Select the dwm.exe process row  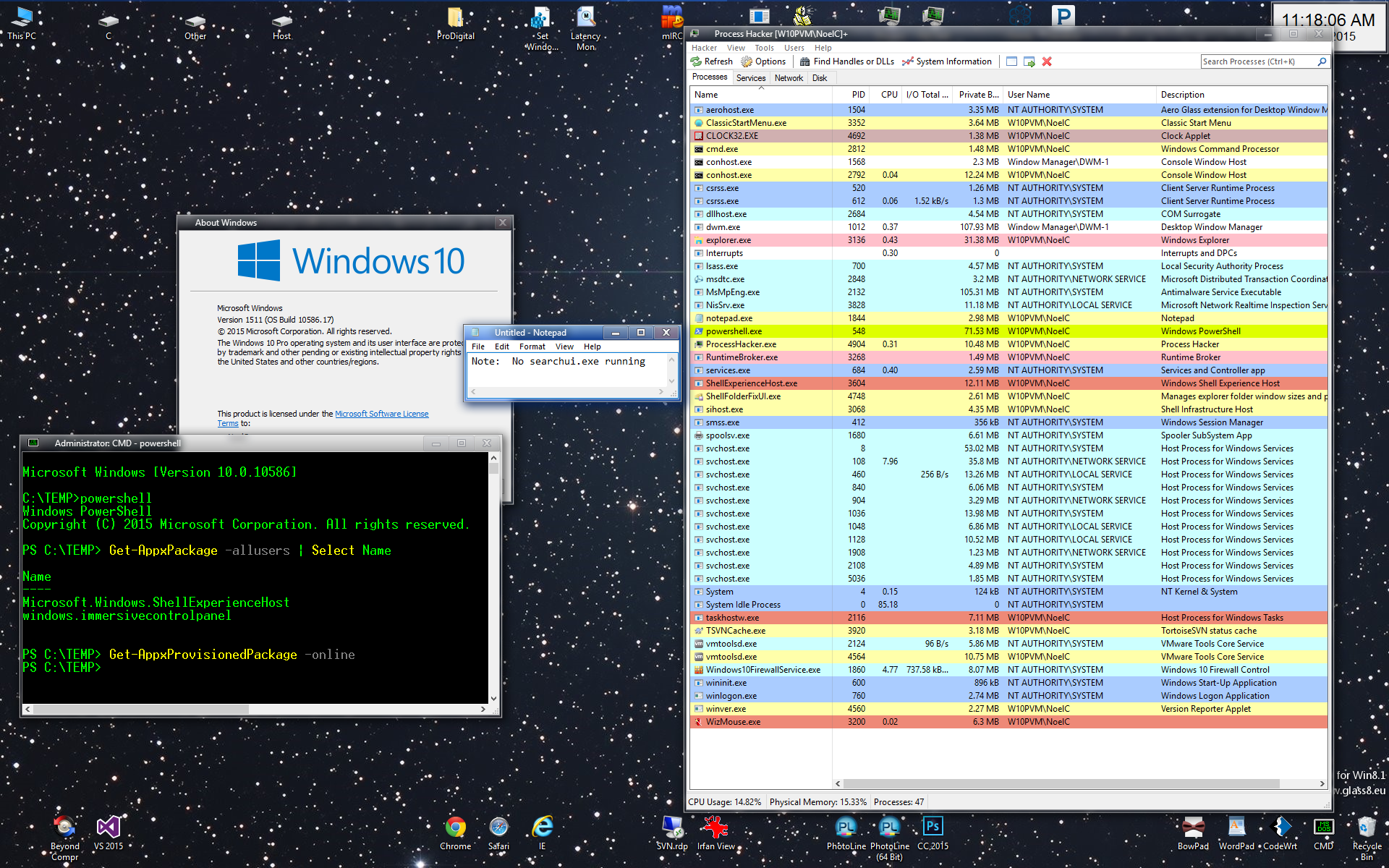coord(1008,227)
